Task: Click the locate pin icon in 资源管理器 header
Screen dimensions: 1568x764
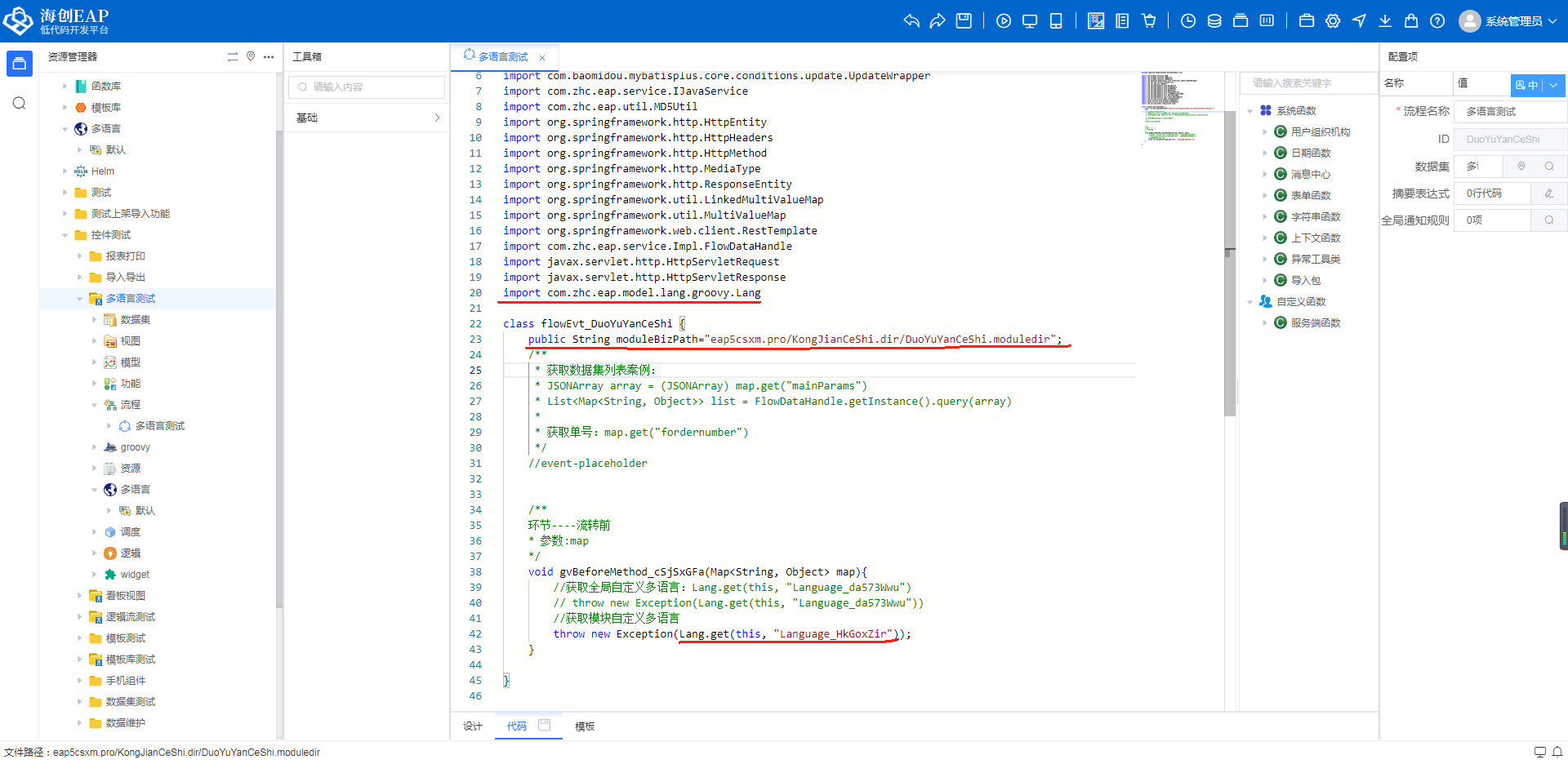Action: [251, 56]
